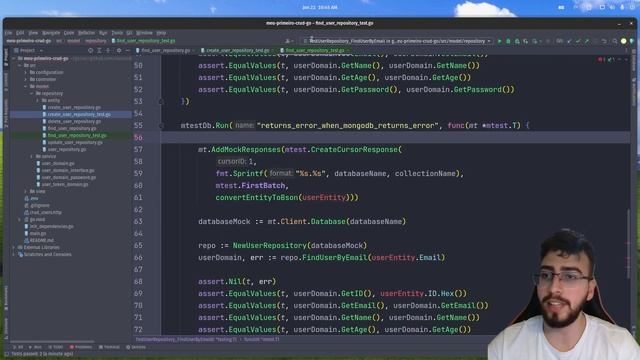Open the Run tool window at bottom
The height and width of the screenshot is (360, 640).
[36, 347]
